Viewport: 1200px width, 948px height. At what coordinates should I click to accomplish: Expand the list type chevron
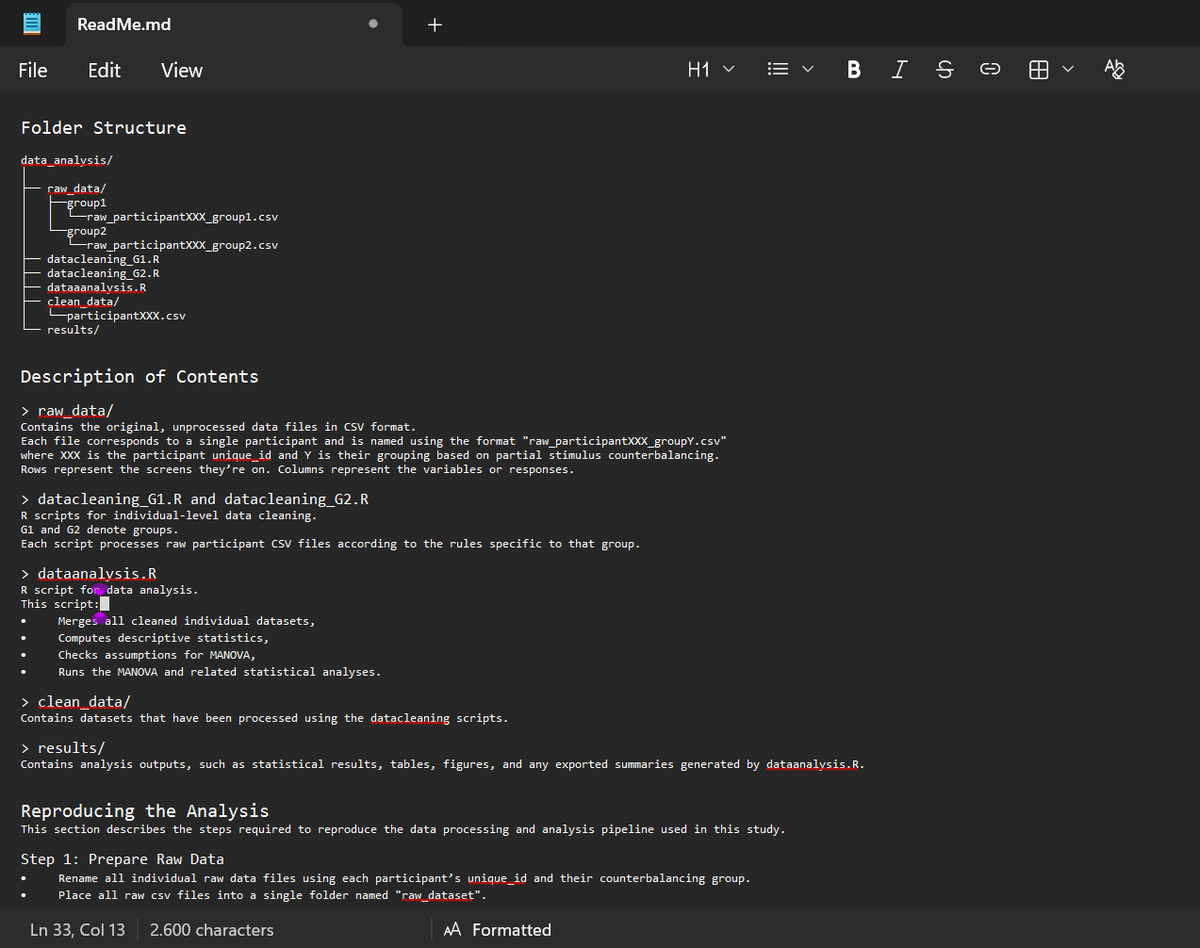(807, 69)
